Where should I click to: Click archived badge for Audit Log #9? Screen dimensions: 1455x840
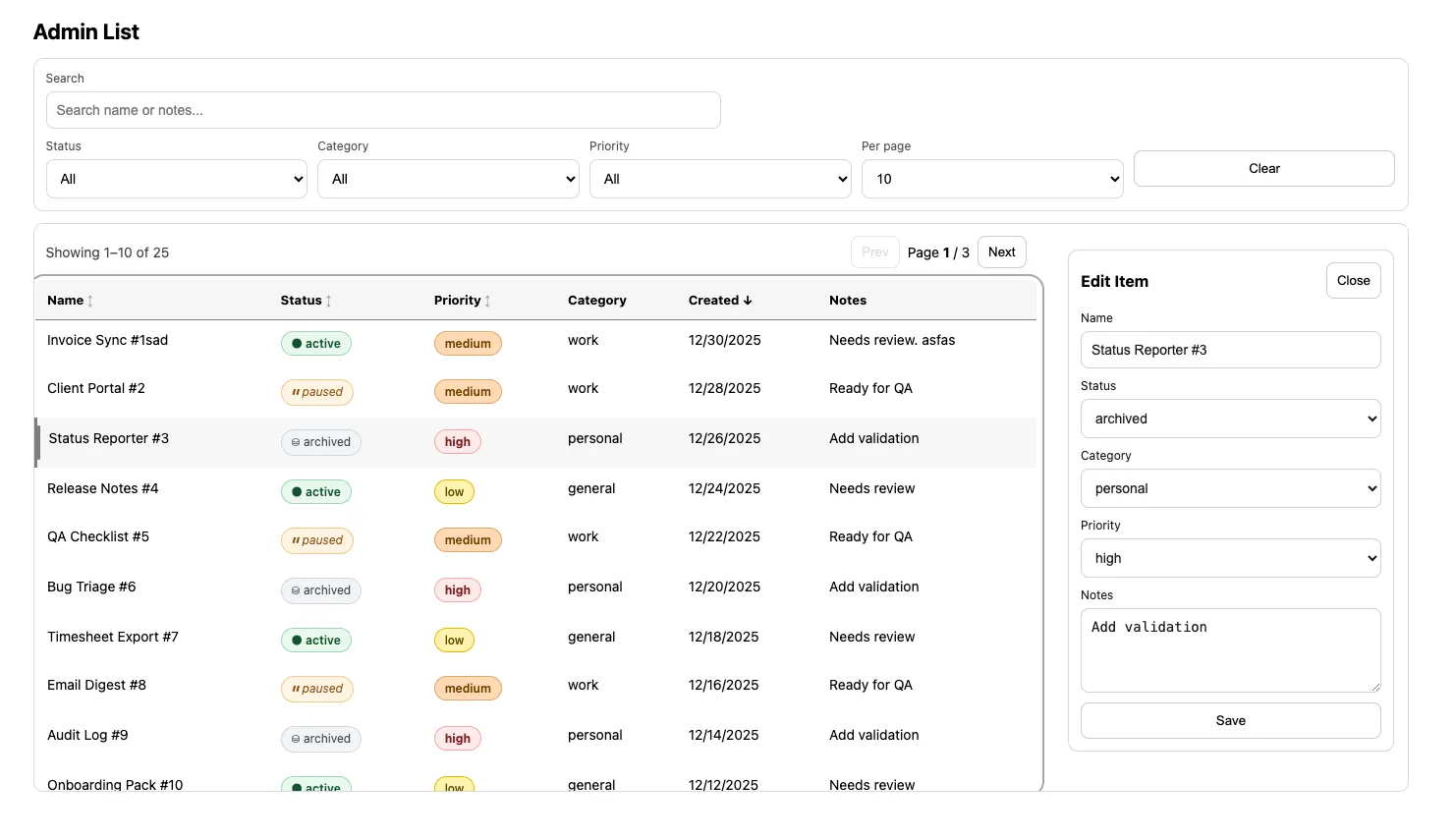click(321, 739)
